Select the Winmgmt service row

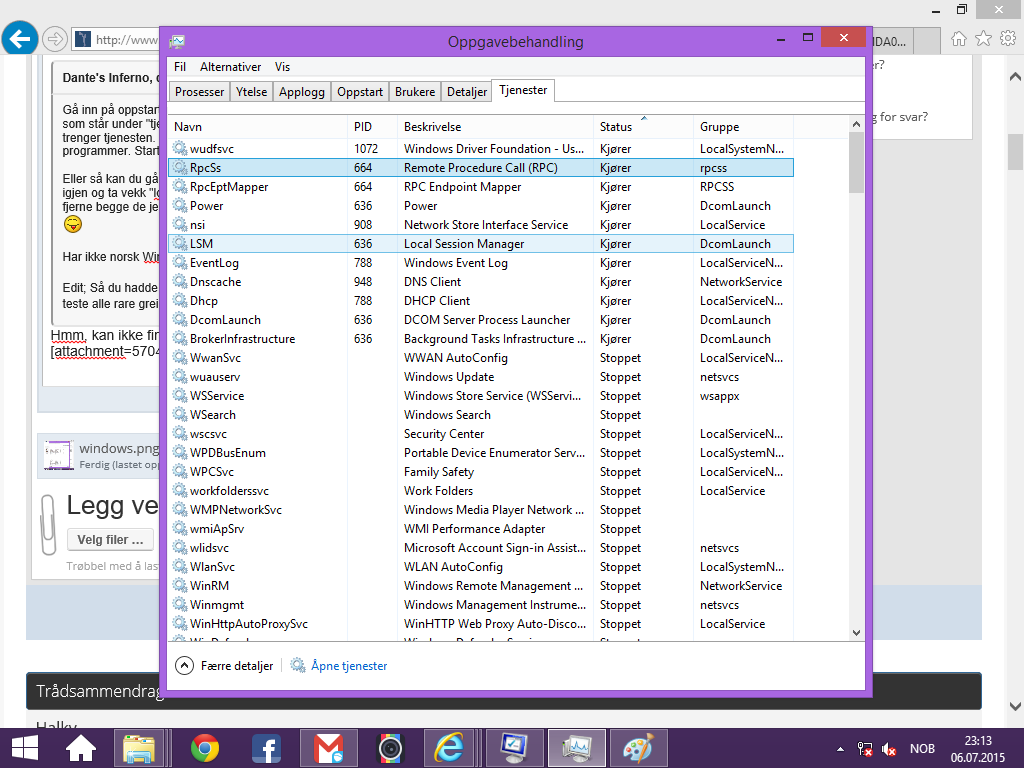pos(481,605)
